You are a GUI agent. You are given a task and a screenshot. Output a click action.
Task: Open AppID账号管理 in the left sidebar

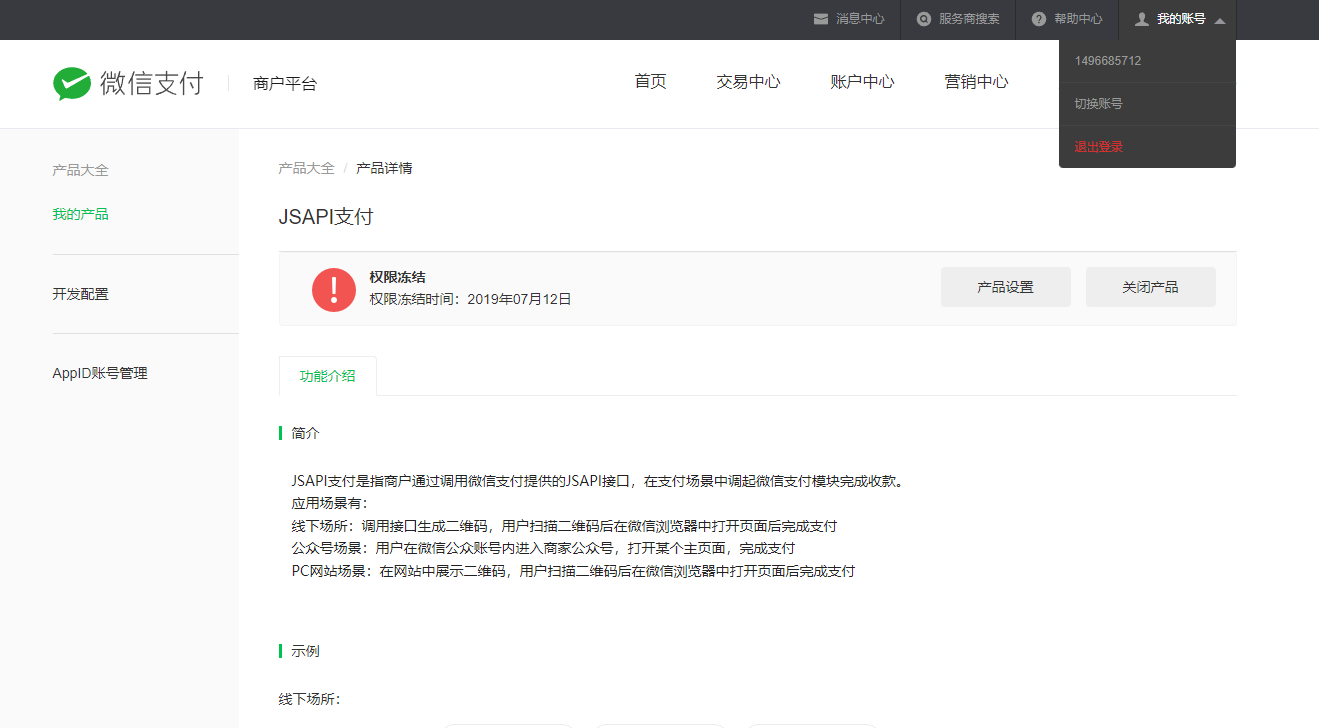(x=100, y=373)
